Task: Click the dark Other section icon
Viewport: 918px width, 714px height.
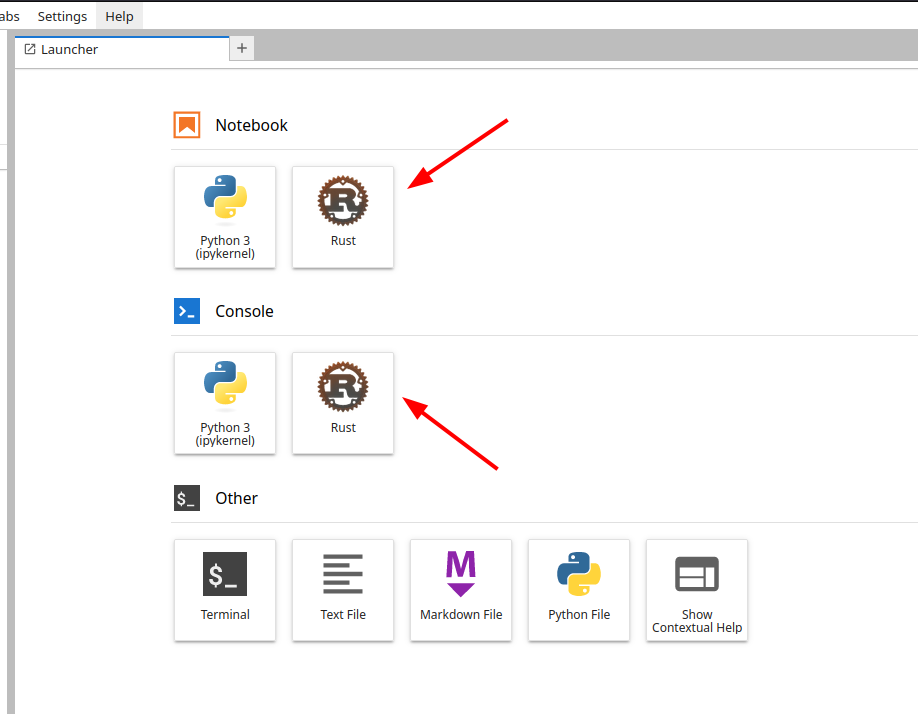Action: [x=187, y=498]
